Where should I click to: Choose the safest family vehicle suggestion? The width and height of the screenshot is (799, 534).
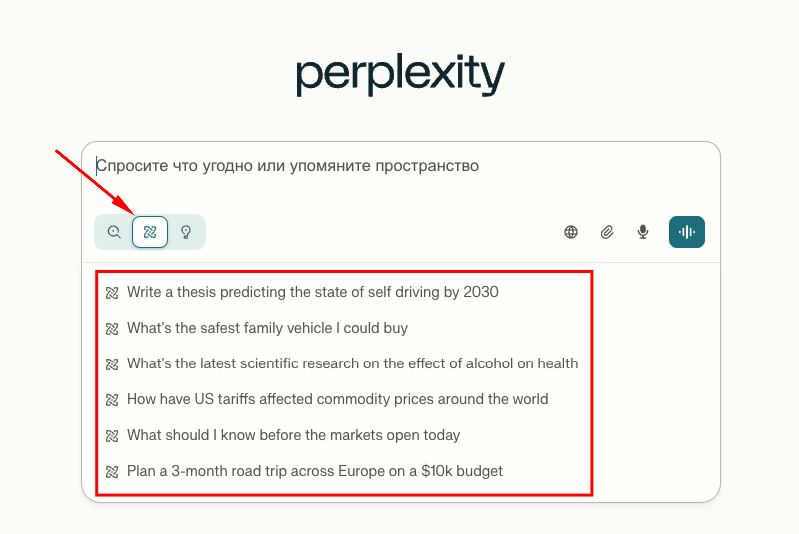tap(267, 328)
